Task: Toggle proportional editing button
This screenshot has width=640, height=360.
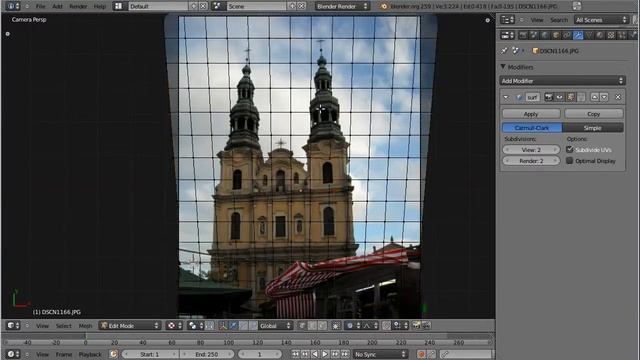Action: pos(352,326)
